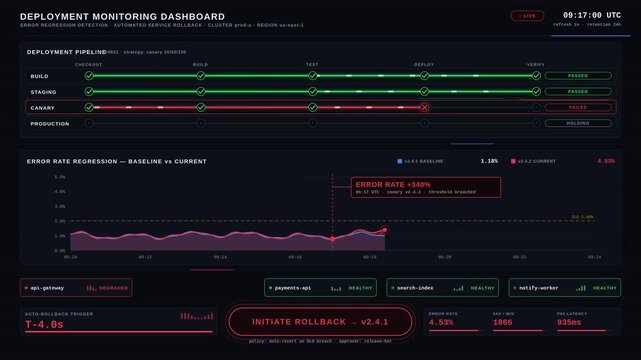
Task: Click the latest current error rate point
Action: coord(385,230)
